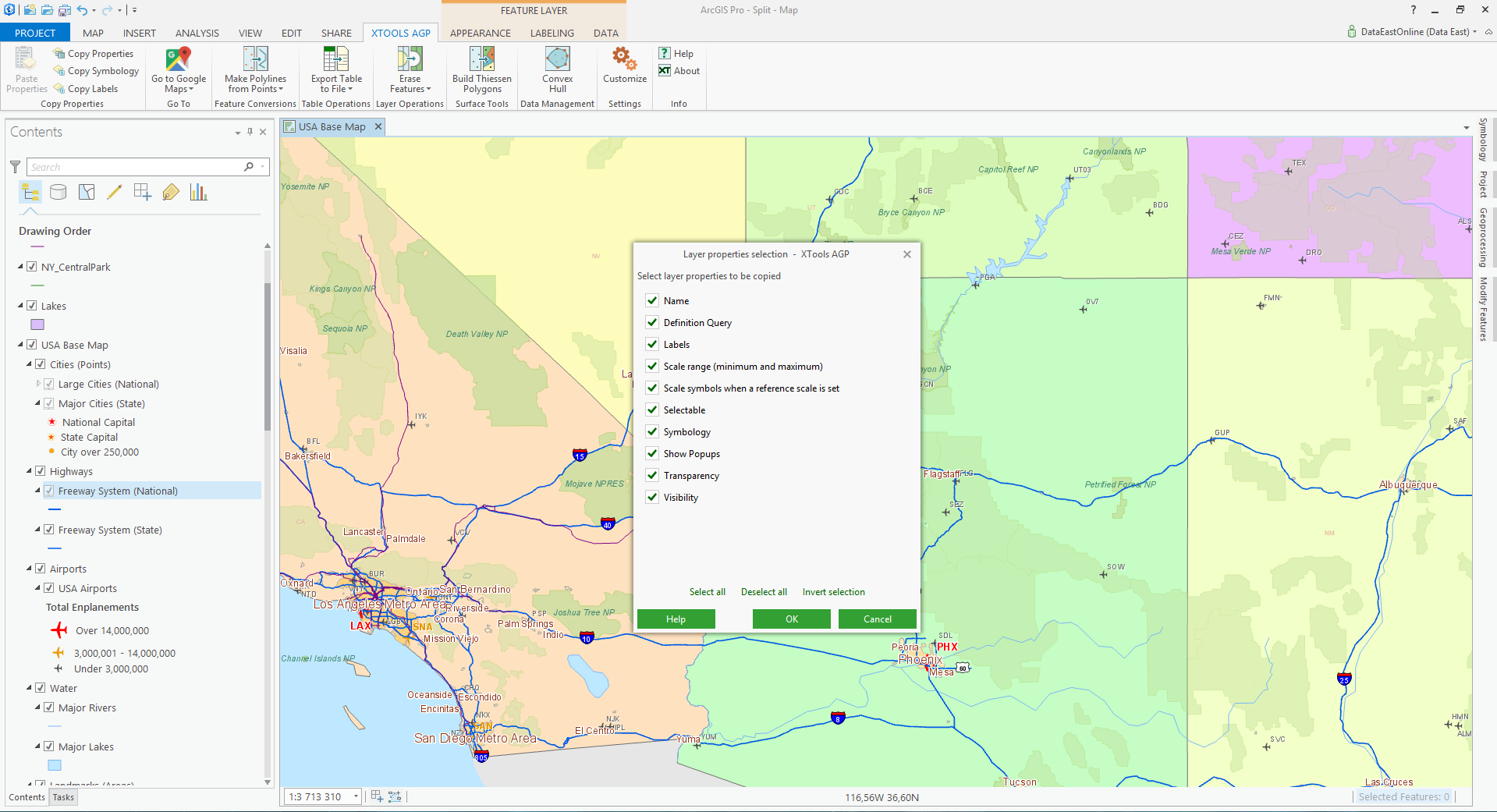Uncheck the Symbology checkbox
The height and width of the screenshot is (812, 1497).
pyautogui.click(x=652, y=431)
